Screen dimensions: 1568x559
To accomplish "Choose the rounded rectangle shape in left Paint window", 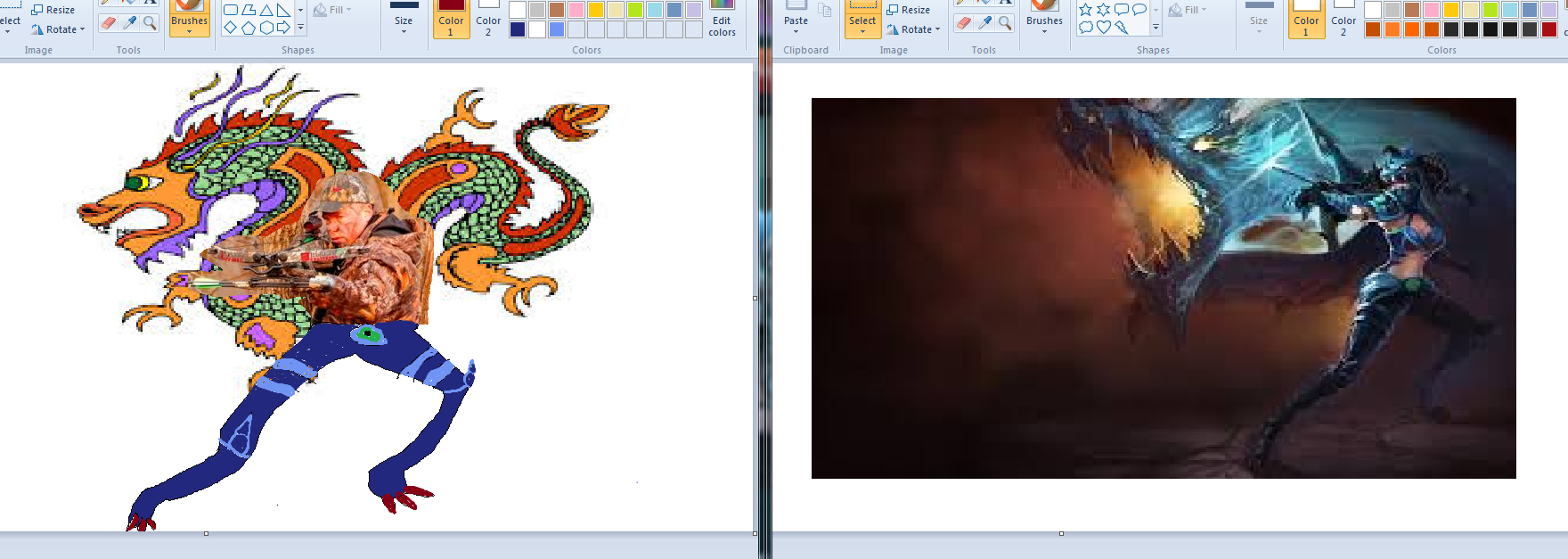I will coord(231,10).
